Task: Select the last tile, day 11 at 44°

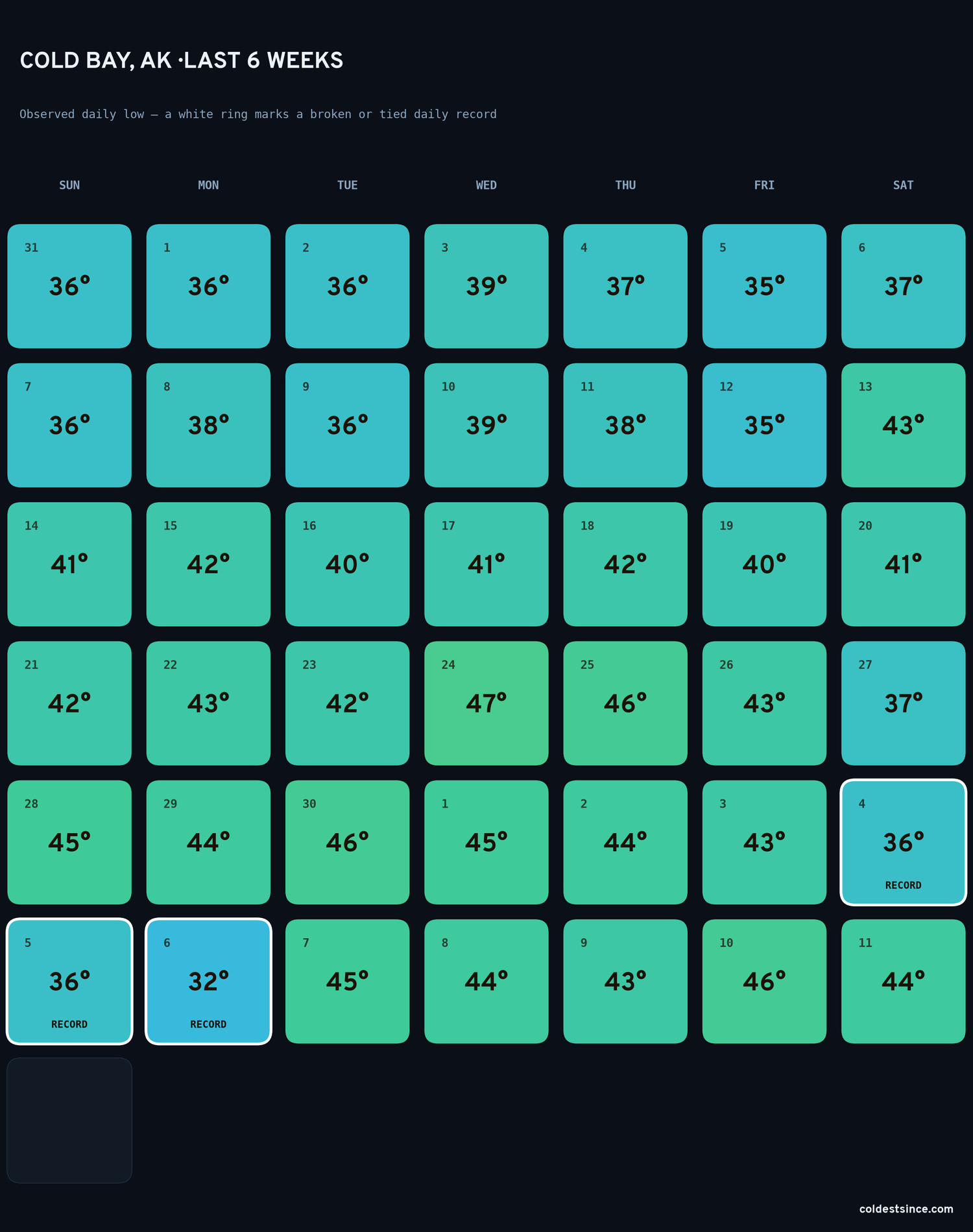Action: pos(903,981)
